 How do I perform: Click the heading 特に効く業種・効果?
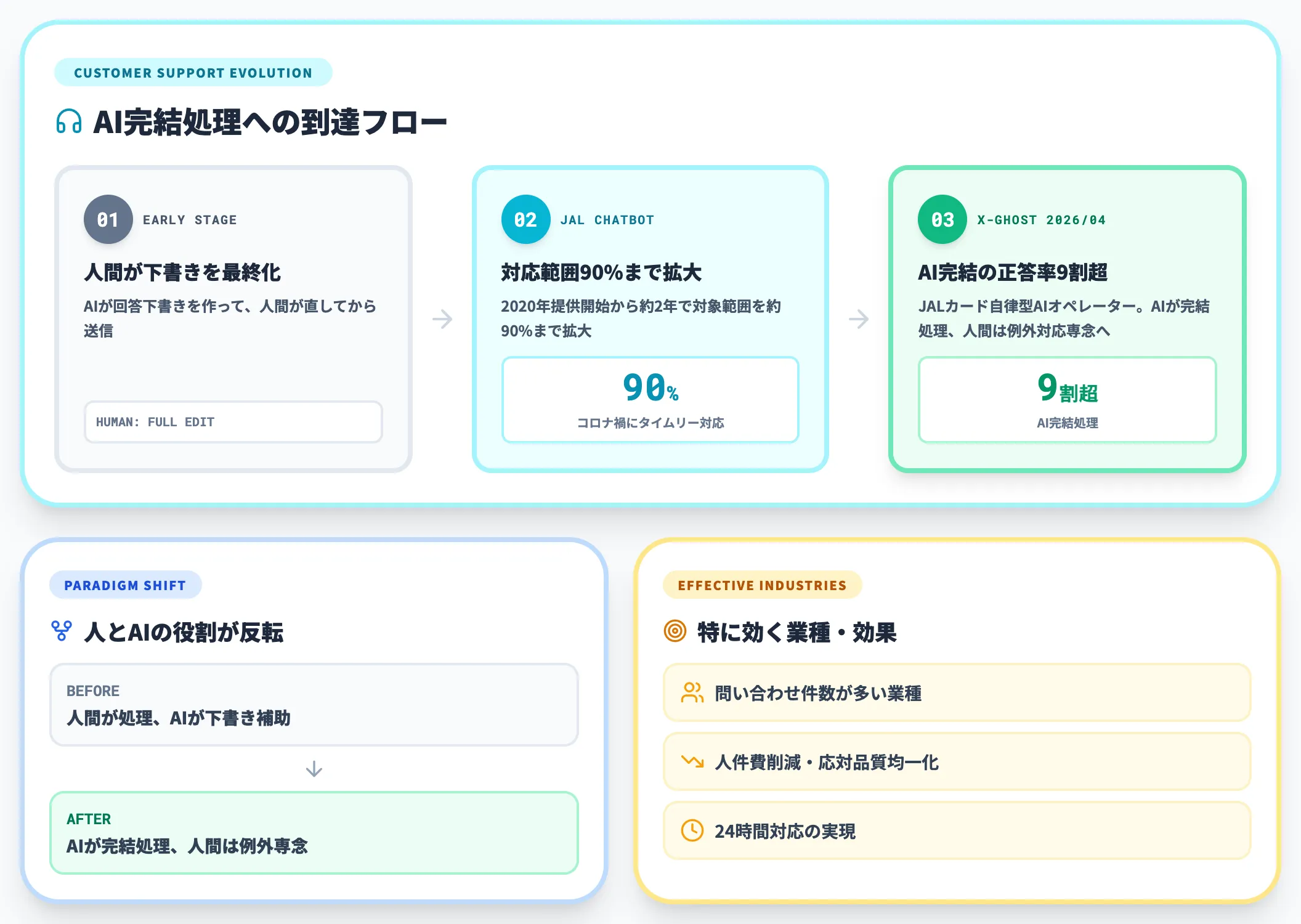coord(797,632)
